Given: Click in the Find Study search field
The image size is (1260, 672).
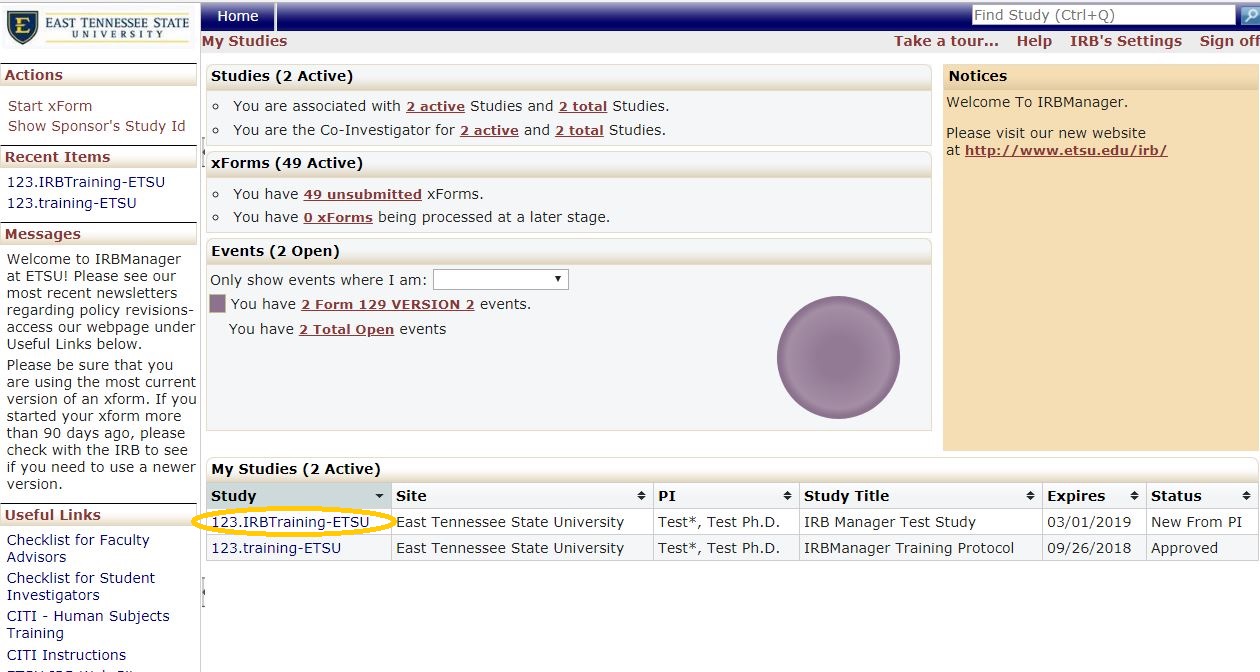Looking at the screenshot, I should pyautogui.click(x=1103, y=15).
